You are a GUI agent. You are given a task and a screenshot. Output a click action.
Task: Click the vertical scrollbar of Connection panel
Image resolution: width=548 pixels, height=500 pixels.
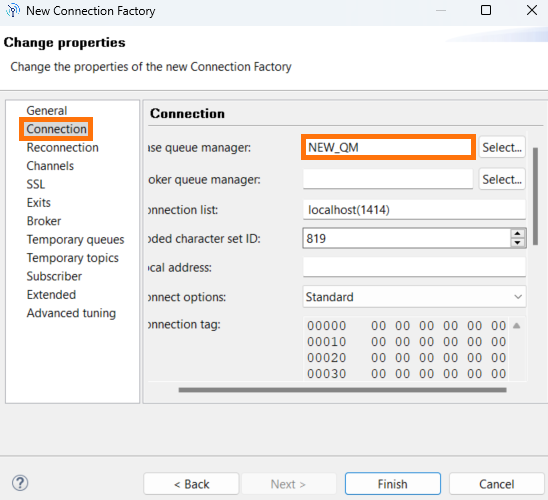[x=535, y=196]
